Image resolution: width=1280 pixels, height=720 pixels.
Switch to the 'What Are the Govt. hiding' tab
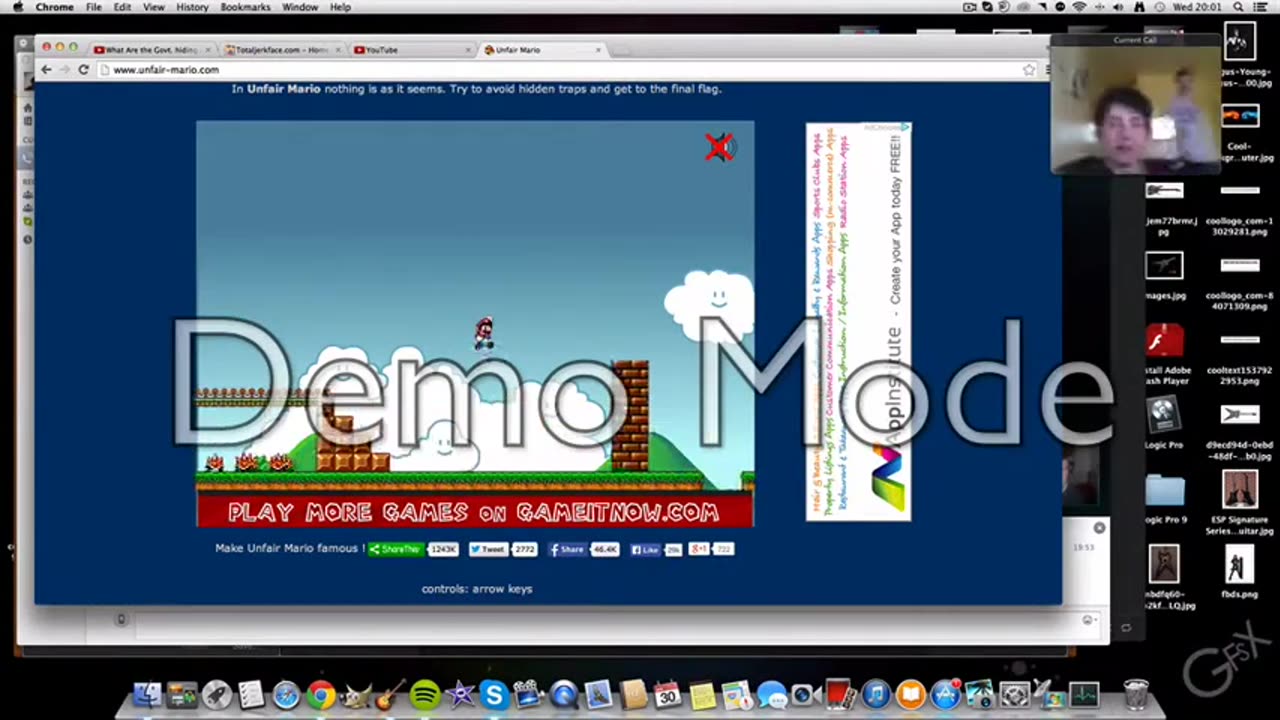(x=151, y=49)
